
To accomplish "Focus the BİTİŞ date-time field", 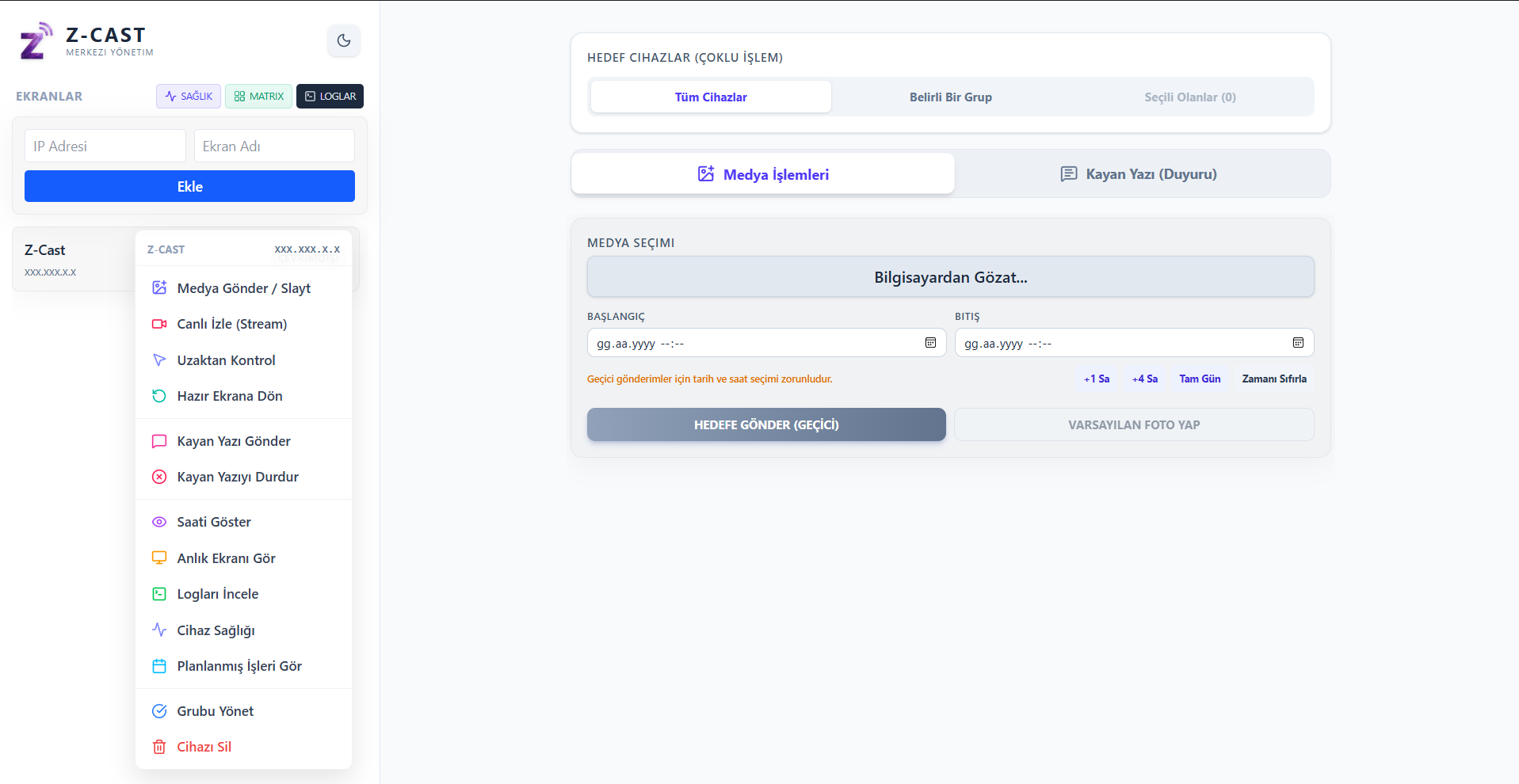I will [1134, 343].
